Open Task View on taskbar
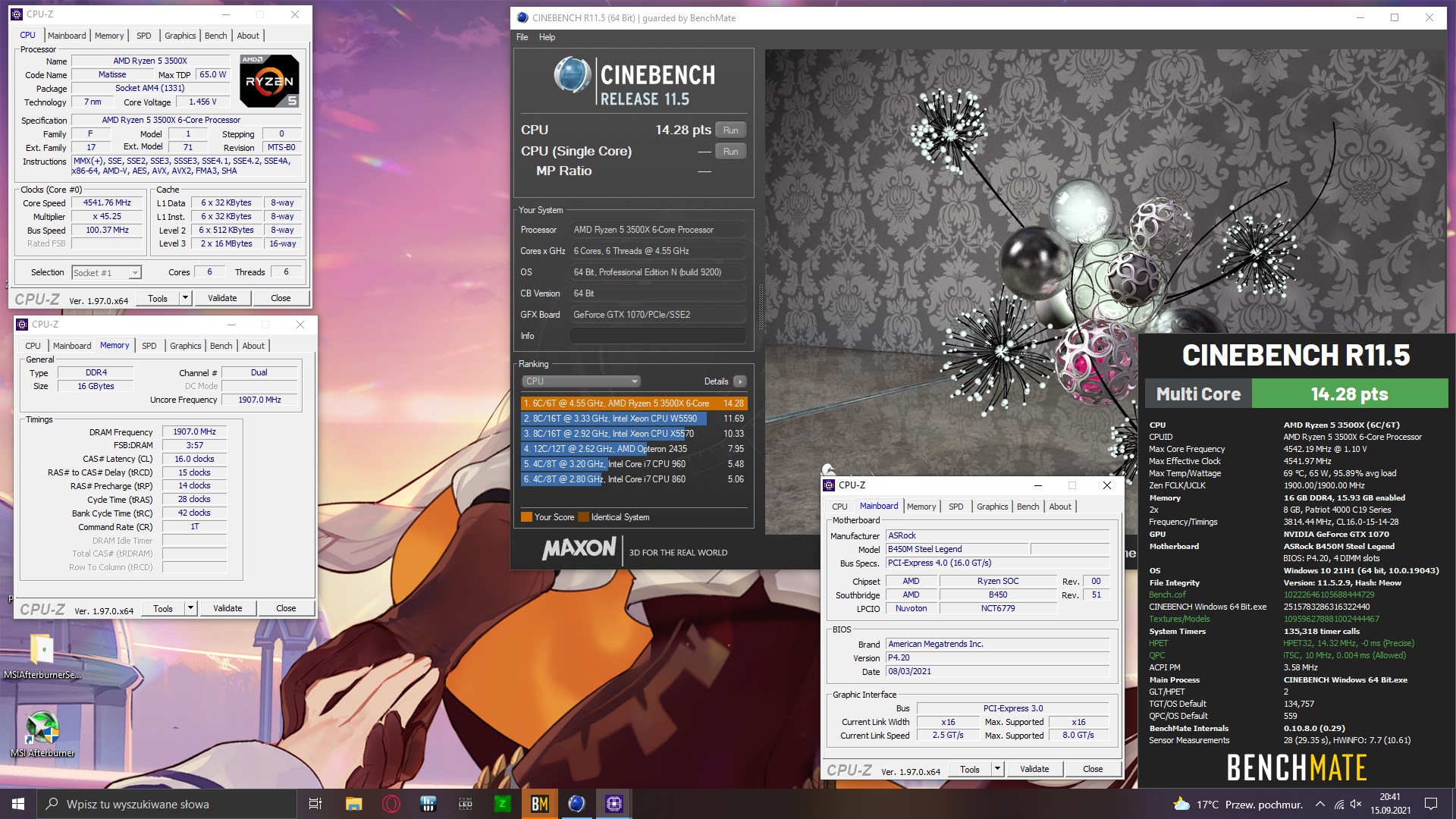Viewport: 1456px width, 819px height. [x=315, y=804]
